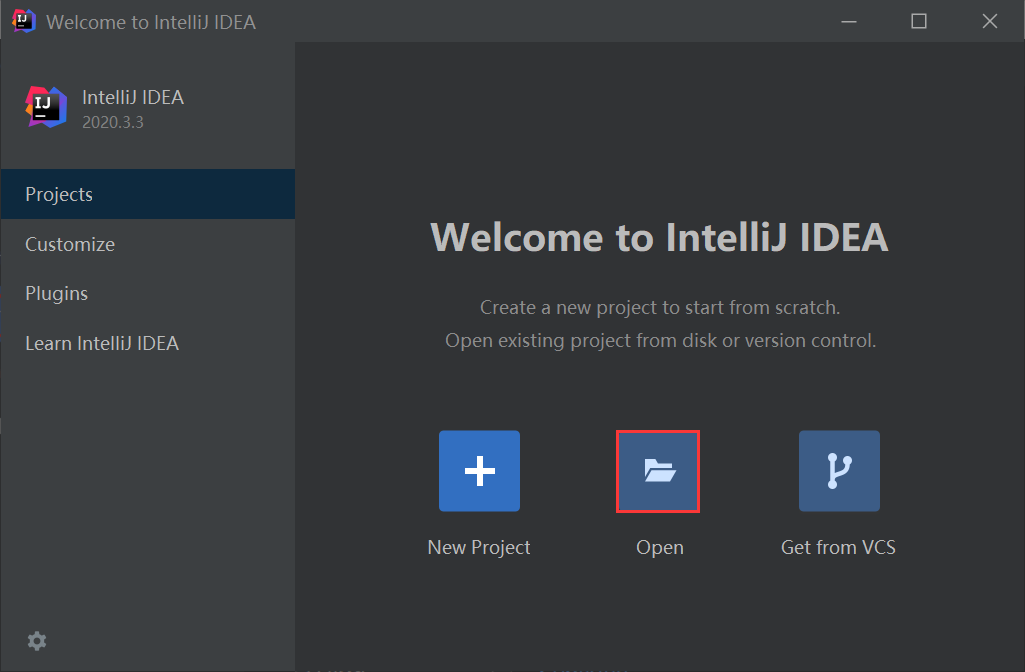Viewport: 1025px width, 672px height.
Task: Open the settings gear in bottom-left corner
Action: pyautogui.click(x=37, y=640)
